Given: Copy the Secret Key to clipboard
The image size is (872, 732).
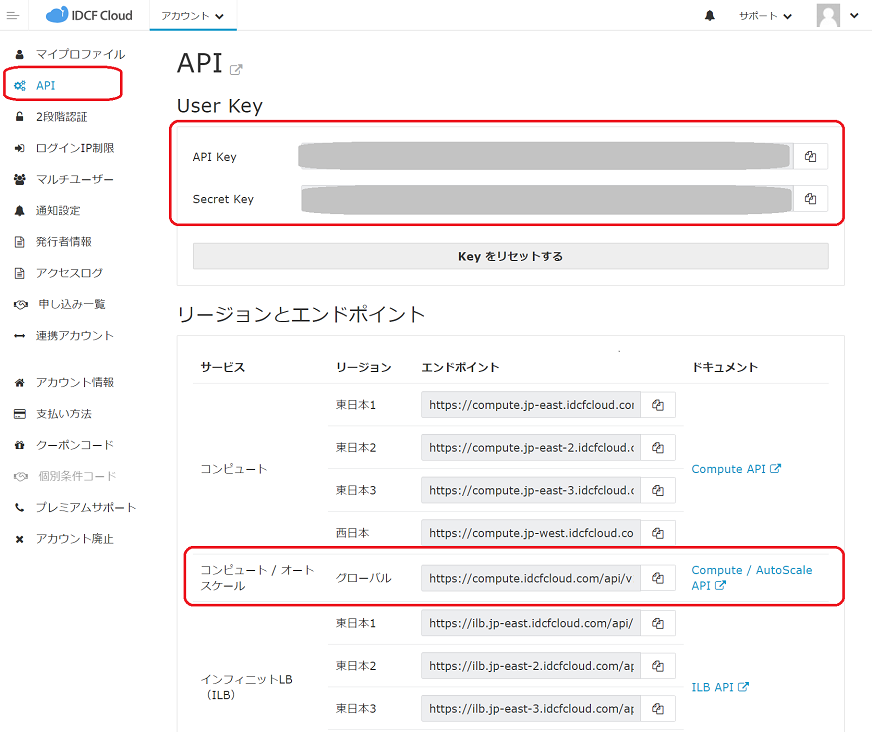Looking at the screenshot, I should tap(810, 198).
